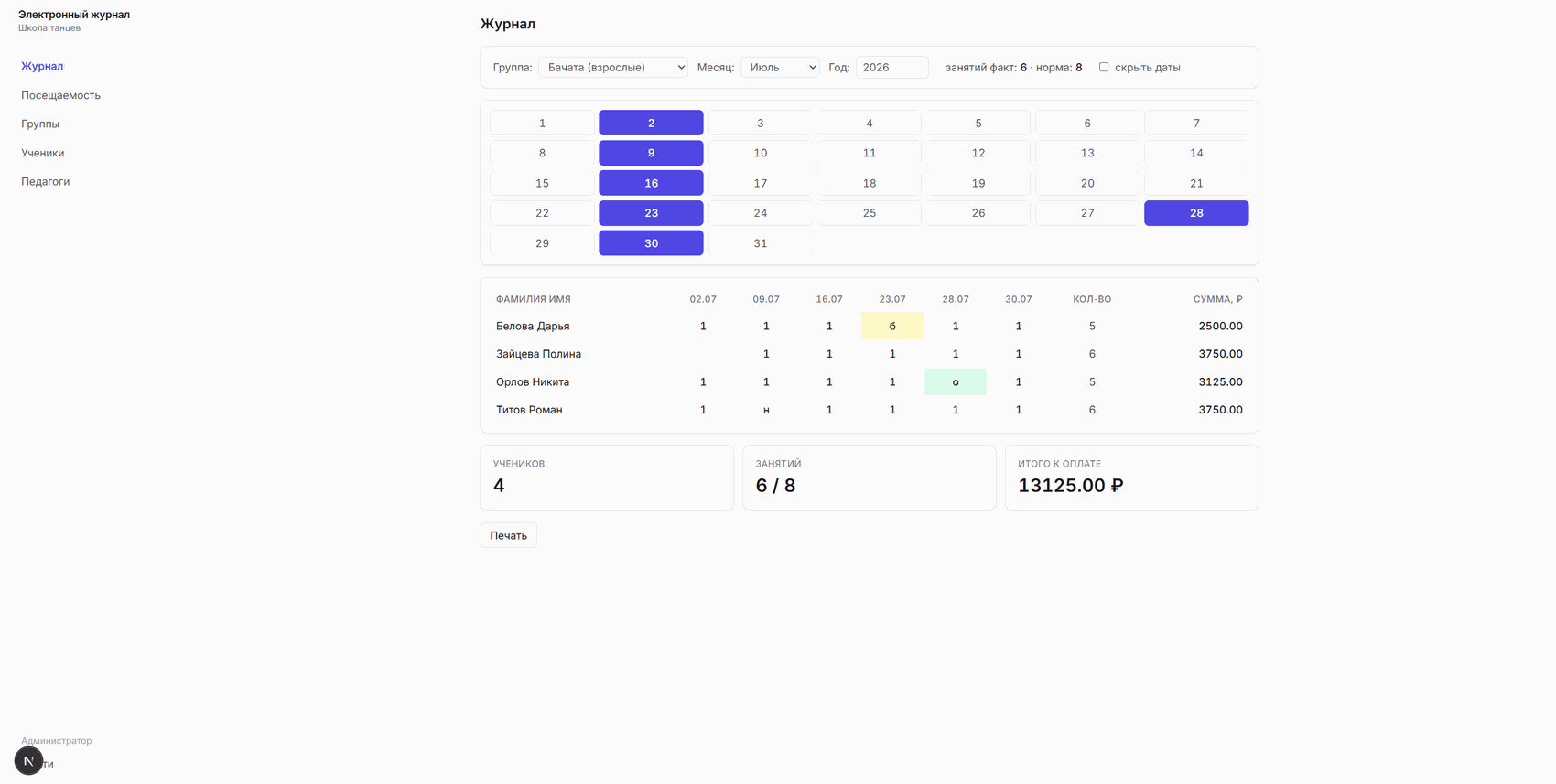The height and width of the screenshot is (784, 1556).
Task: Select day 14 in the calendar grid
Action: (1196, 153)
